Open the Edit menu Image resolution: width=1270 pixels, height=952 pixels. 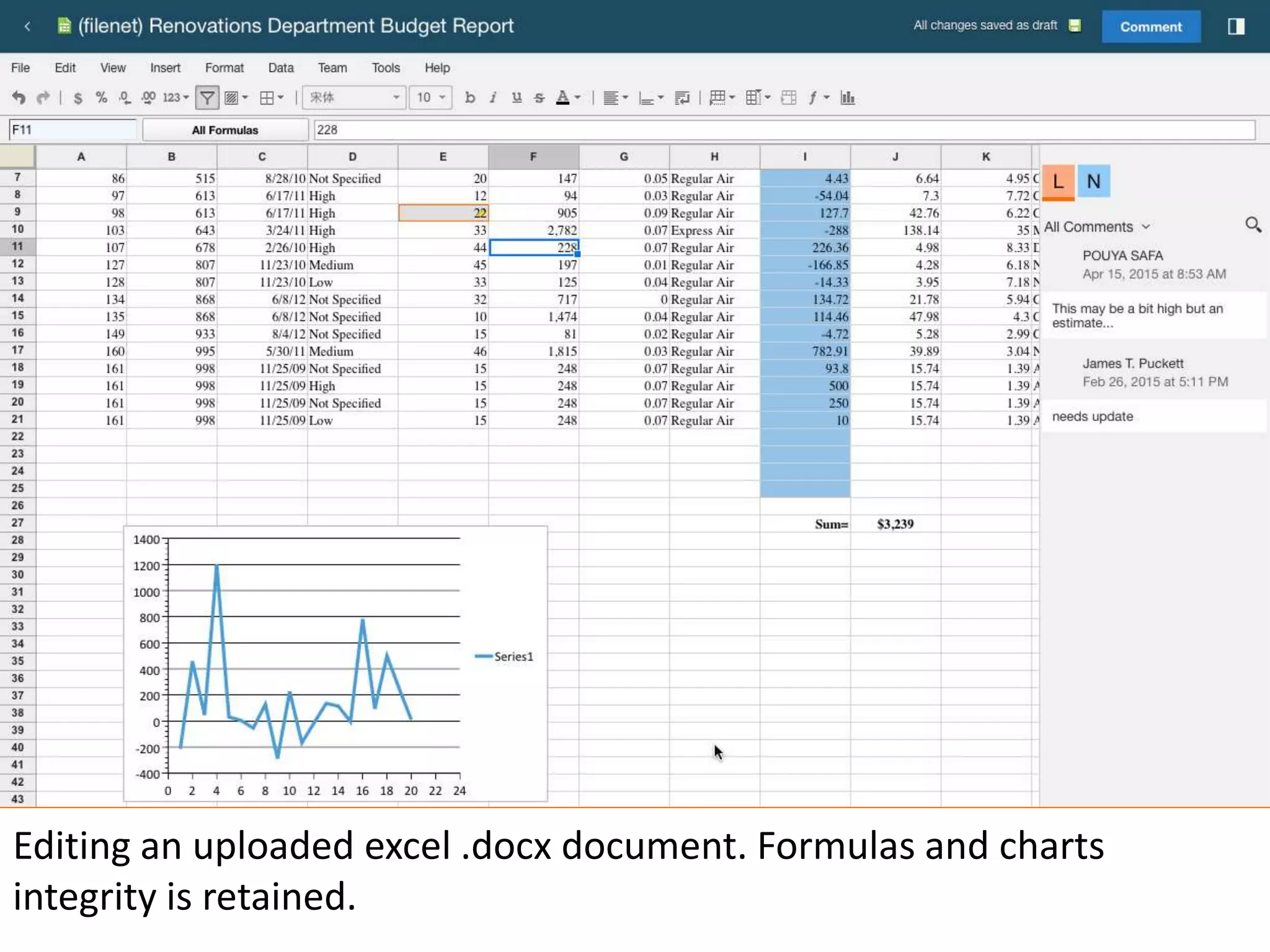coord(65,68)
